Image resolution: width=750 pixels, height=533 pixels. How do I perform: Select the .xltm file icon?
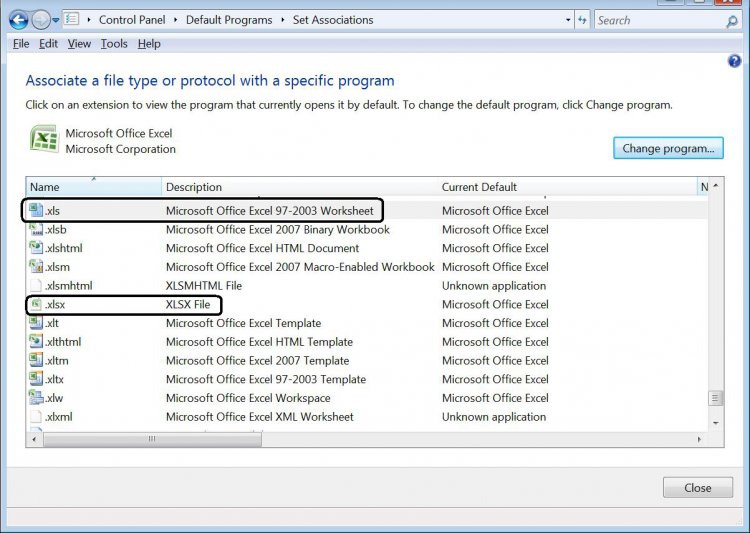tap(36, 360)
